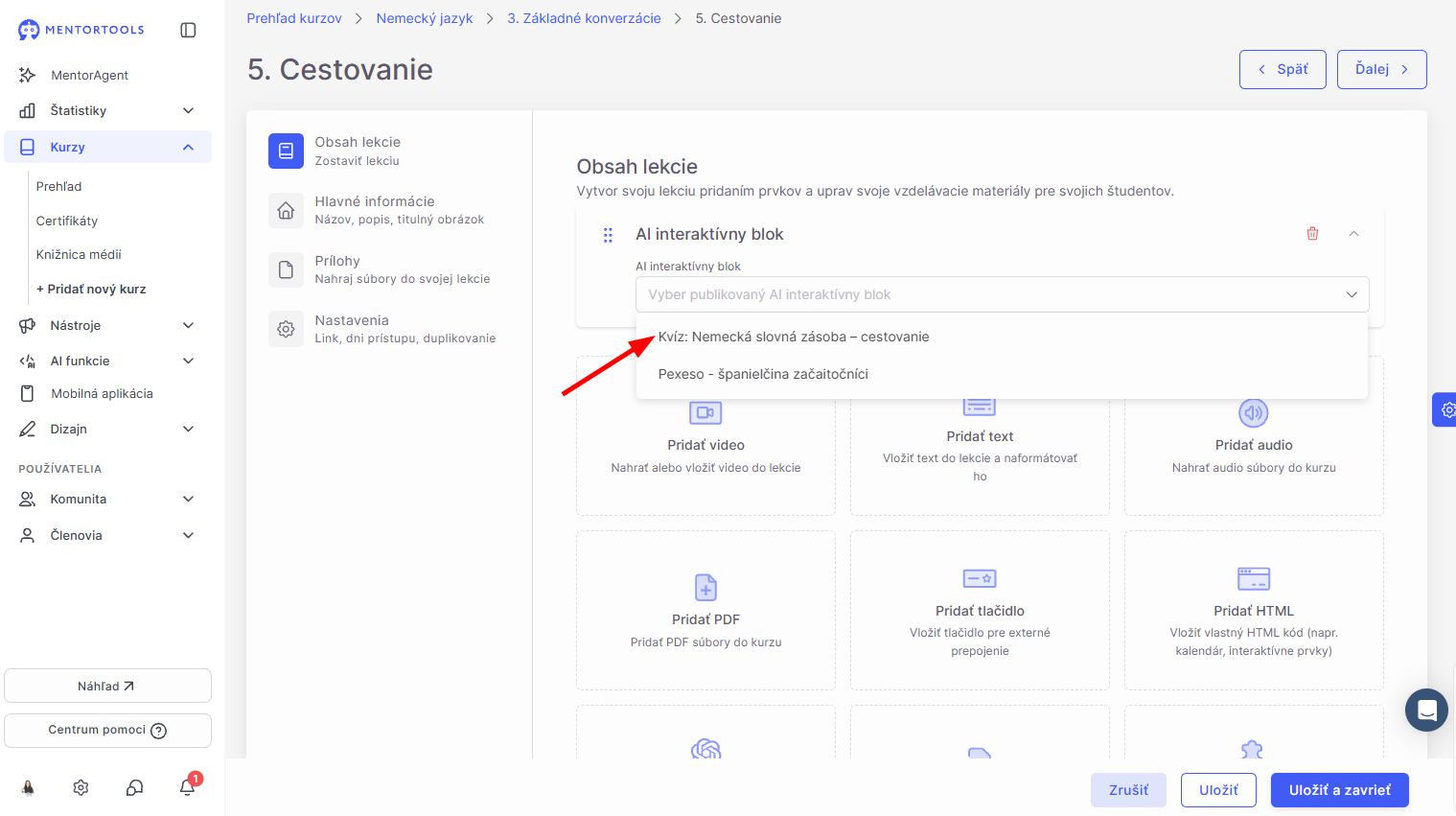The image size is (1456, 816).
Task: Open the settings gear in the bottom sidebar
Action: tap(81, 787)
